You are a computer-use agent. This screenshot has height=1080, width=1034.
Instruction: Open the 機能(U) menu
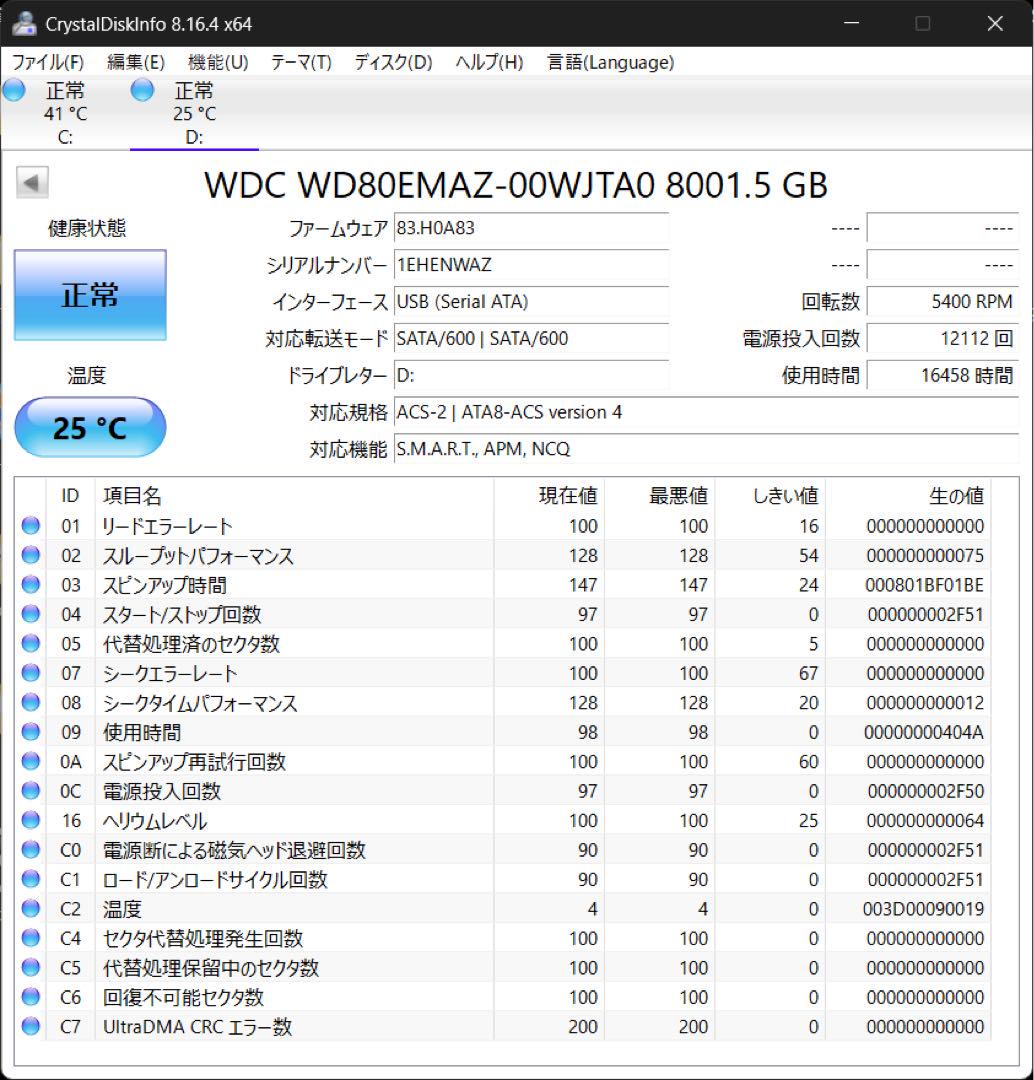click(218, 63)
